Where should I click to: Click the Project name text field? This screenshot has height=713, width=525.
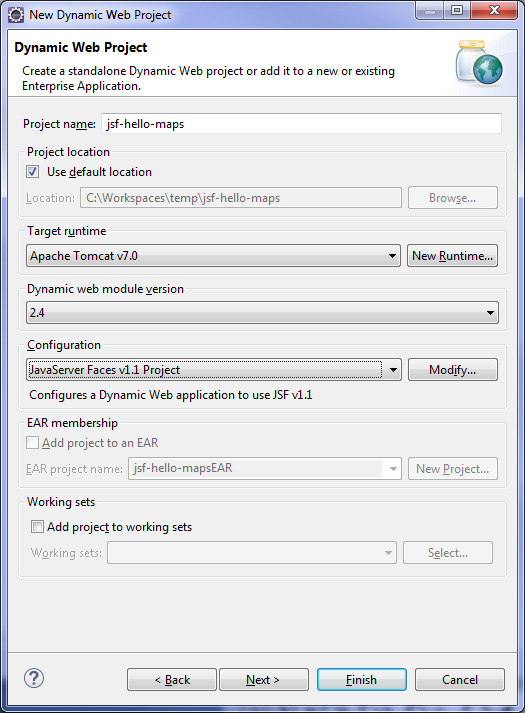[301, 124]
